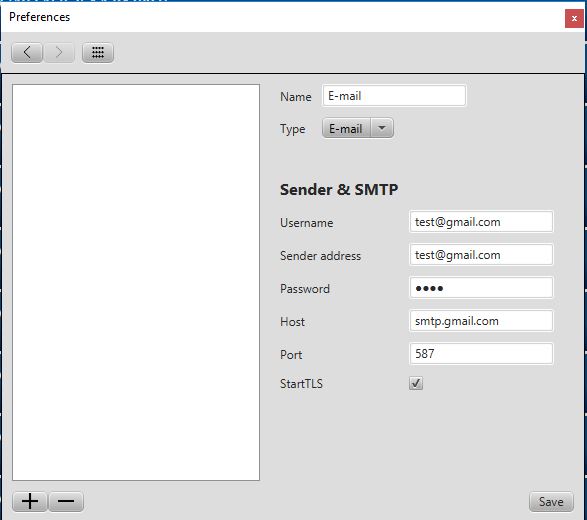Click the forward arrow navigation button
587x520 pixels.
click(59, 52)
